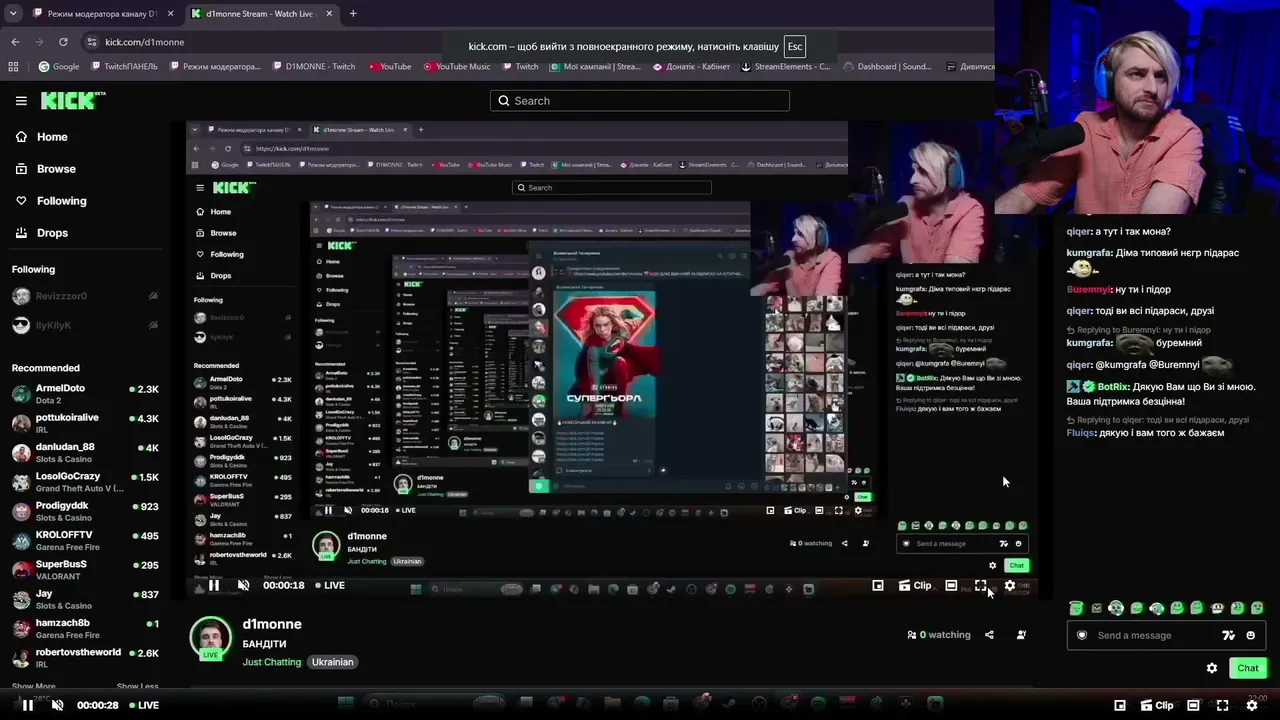Toggle fullscreen in the 00:00:28 player bar
The width and height of the screenshot is (1280, 720).
tap(1222, 705)
